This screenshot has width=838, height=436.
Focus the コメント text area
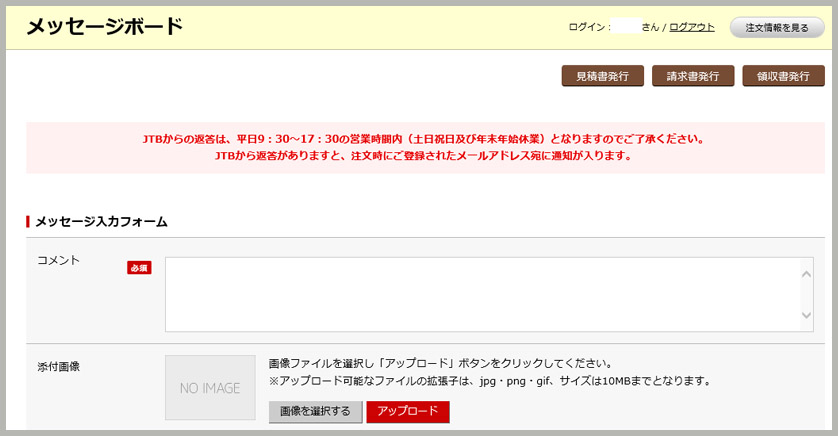tap(482, 294)
